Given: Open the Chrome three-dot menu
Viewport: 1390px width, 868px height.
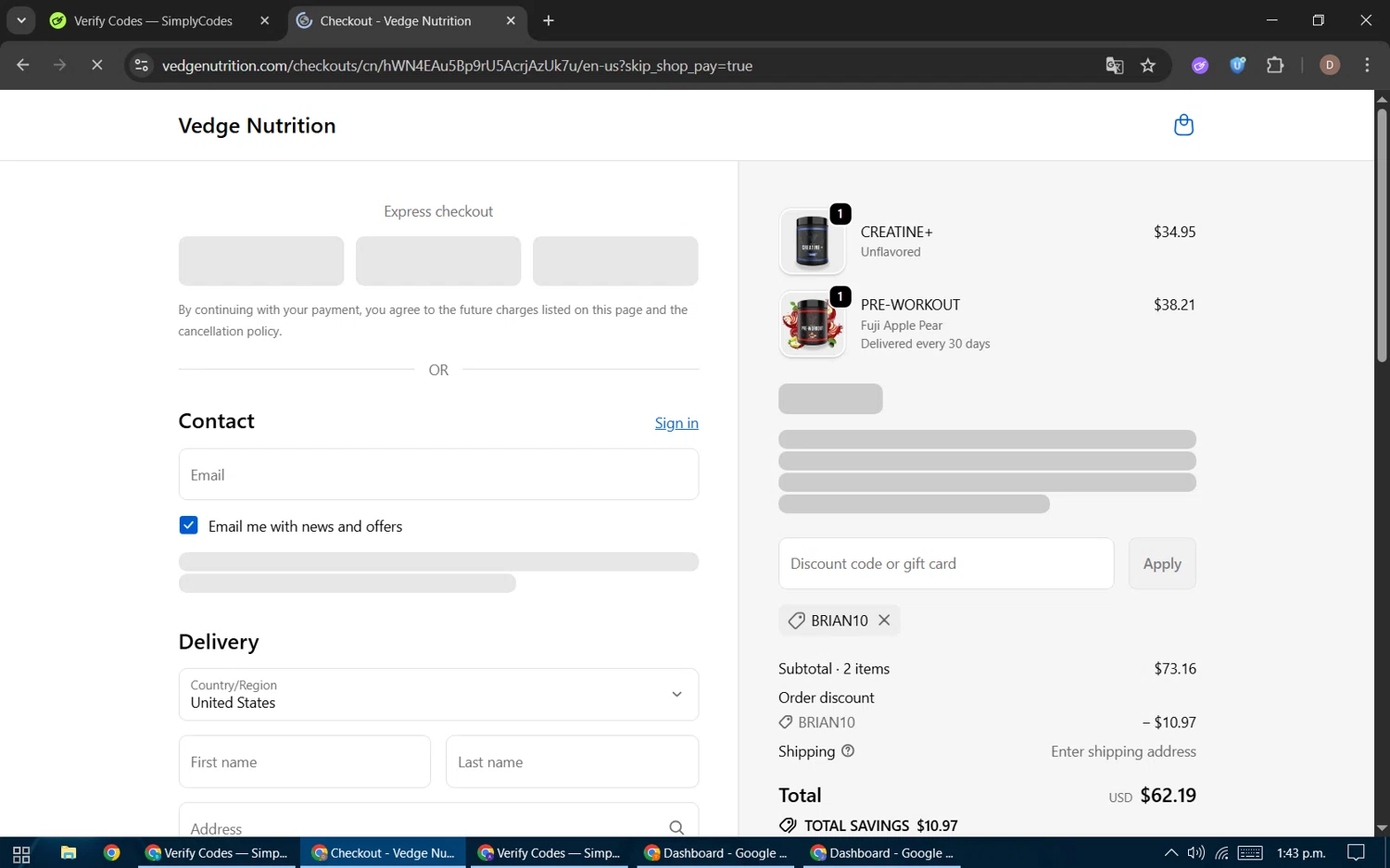Looking at the screenshot, I should (1367, 65).
